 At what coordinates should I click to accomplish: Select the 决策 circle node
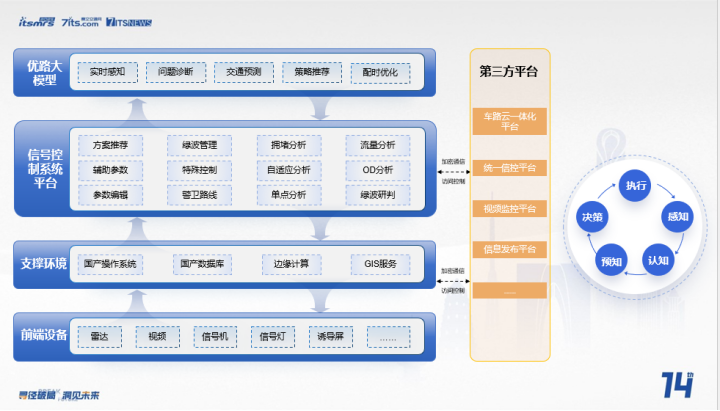click(592, 217)
